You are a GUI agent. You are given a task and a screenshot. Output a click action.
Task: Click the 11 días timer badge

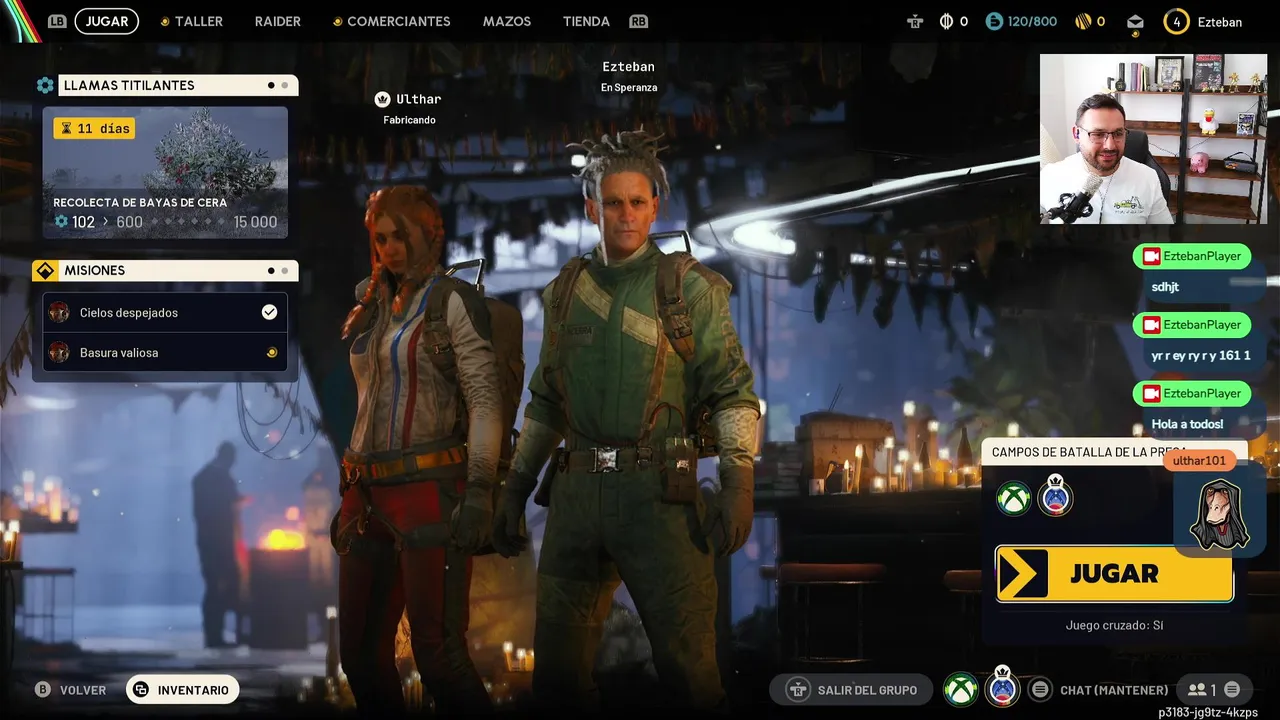pyautogui.click(x=94, y=128)
